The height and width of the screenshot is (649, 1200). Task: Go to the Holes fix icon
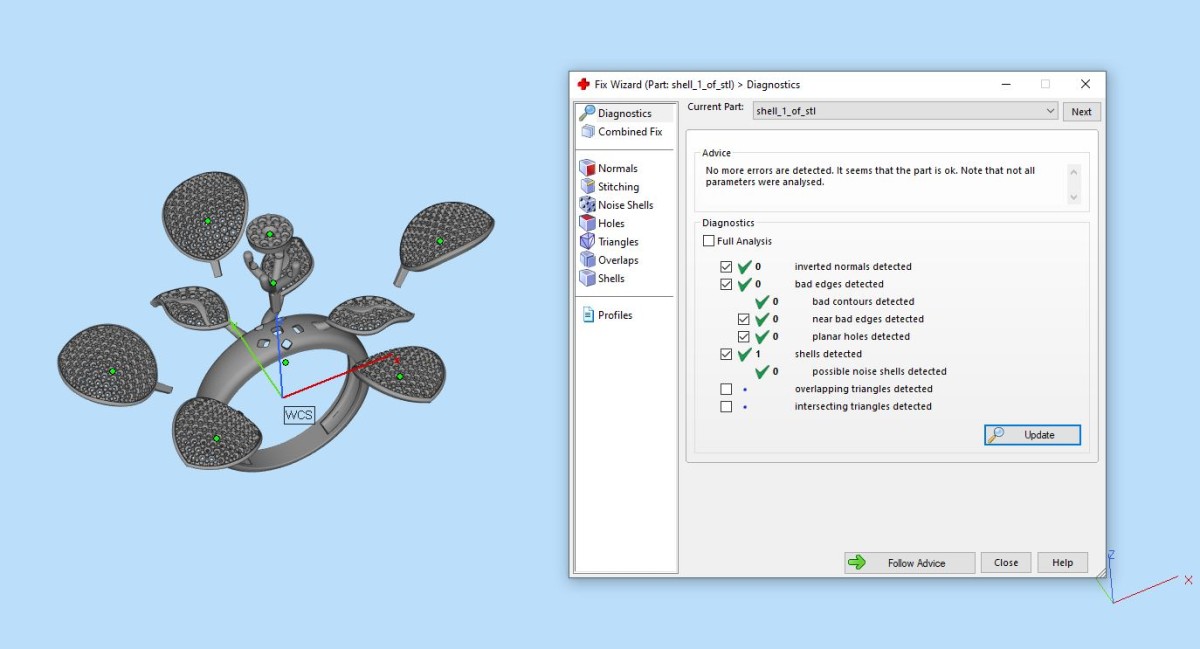588,223
